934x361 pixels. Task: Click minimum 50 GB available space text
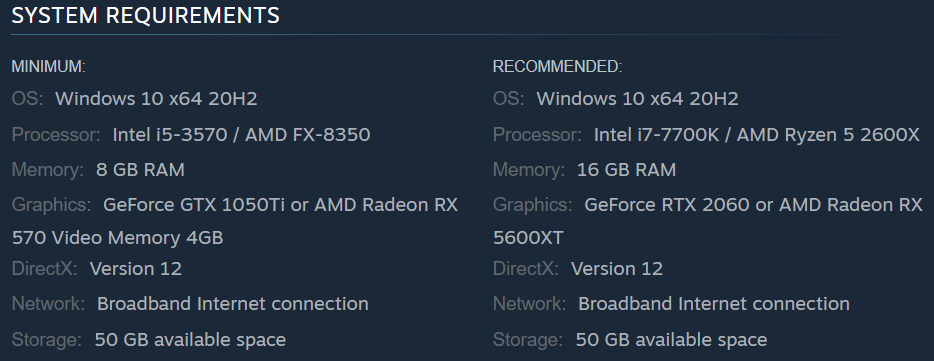coord(190,340)
